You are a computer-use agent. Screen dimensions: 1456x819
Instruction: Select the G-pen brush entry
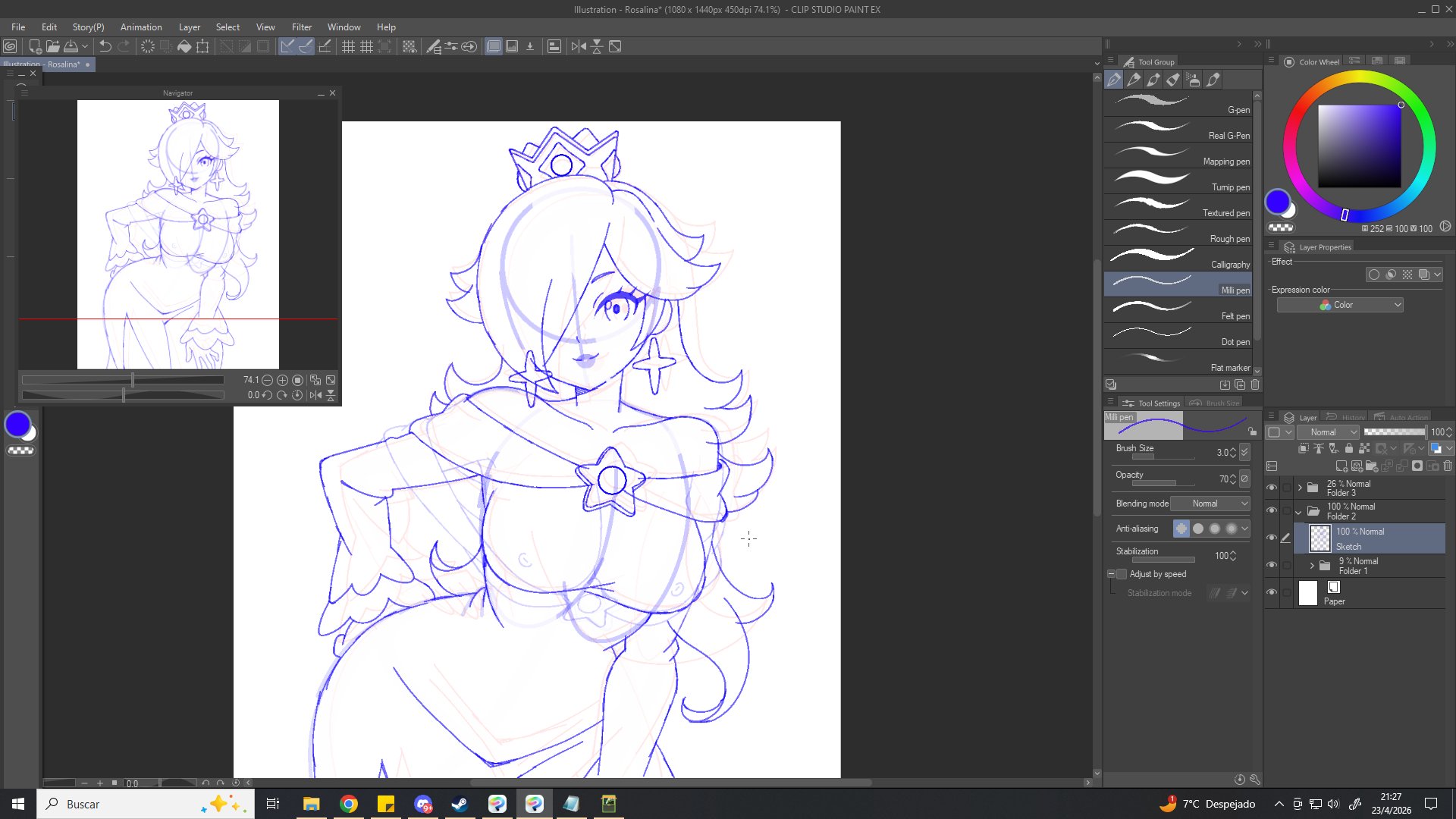(1178, 104)
